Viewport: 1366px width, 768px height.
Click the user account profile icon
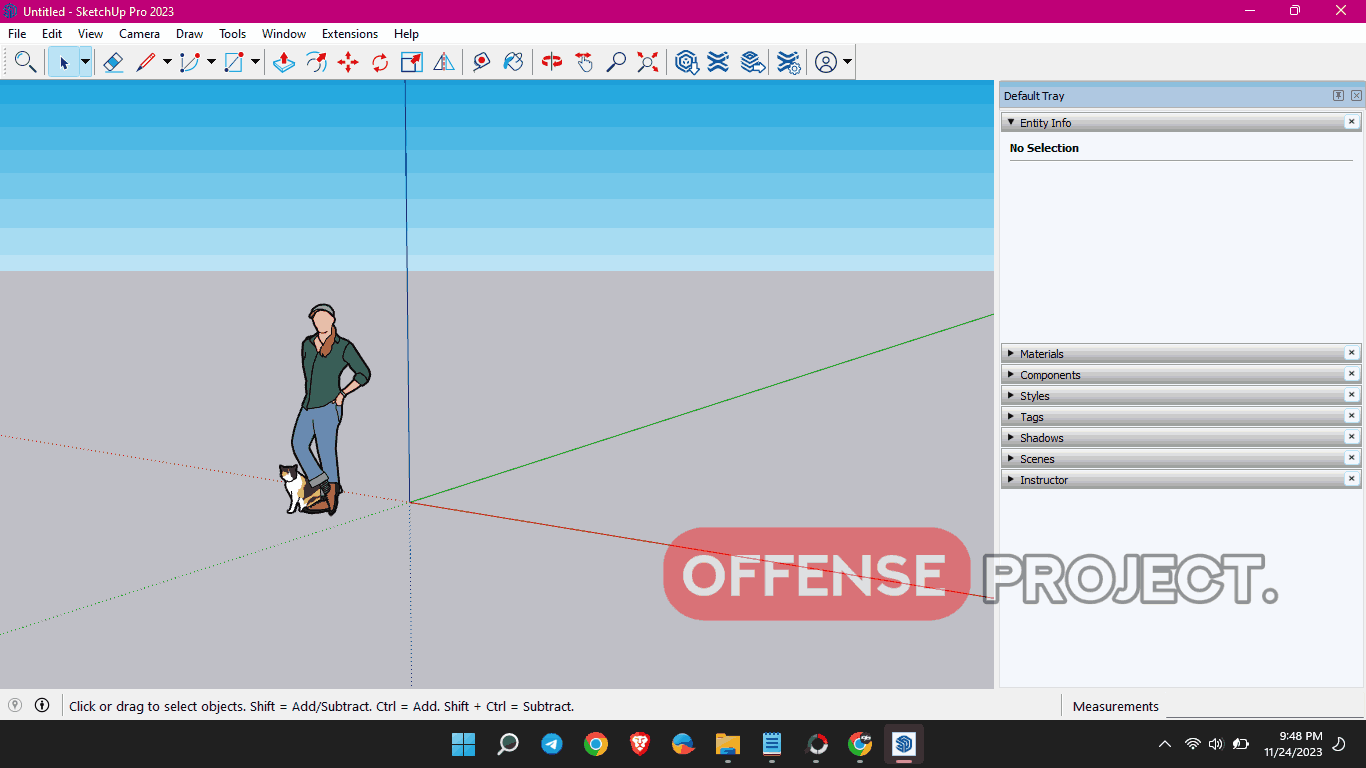tap(826, 62)
